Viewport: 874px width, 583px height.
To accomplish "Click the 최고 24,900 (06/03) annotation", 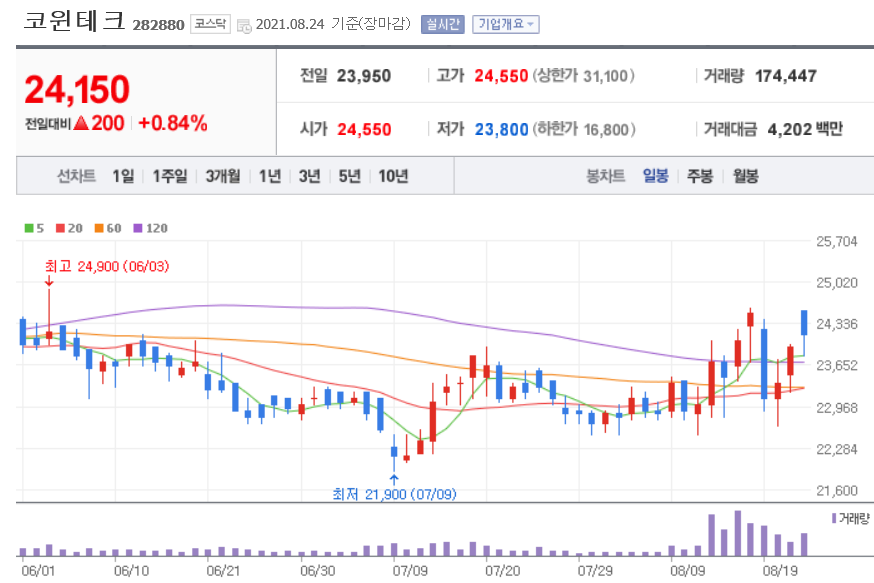I will click(x=107, y=266).
